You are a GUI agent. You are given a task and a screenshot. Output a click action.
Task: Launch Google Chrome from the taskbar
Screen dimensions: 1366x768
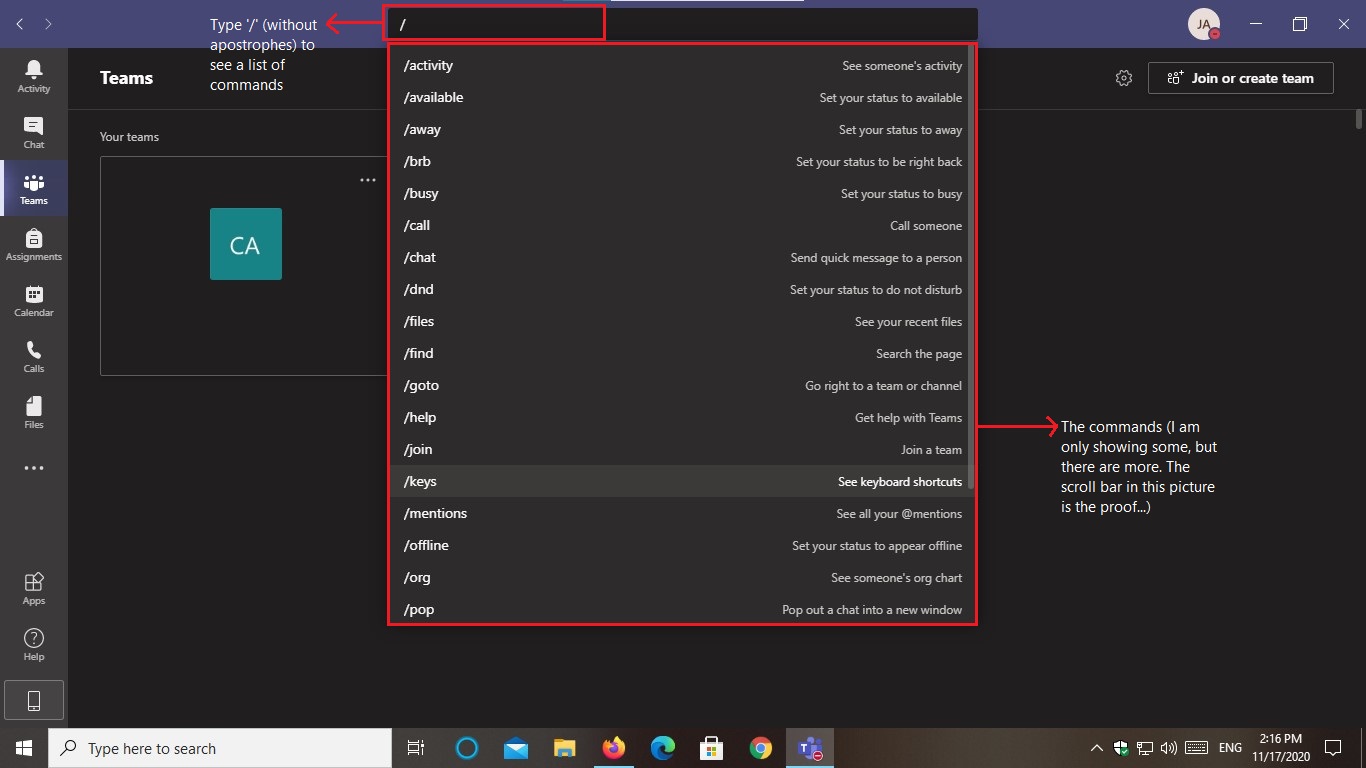[761, 748]
